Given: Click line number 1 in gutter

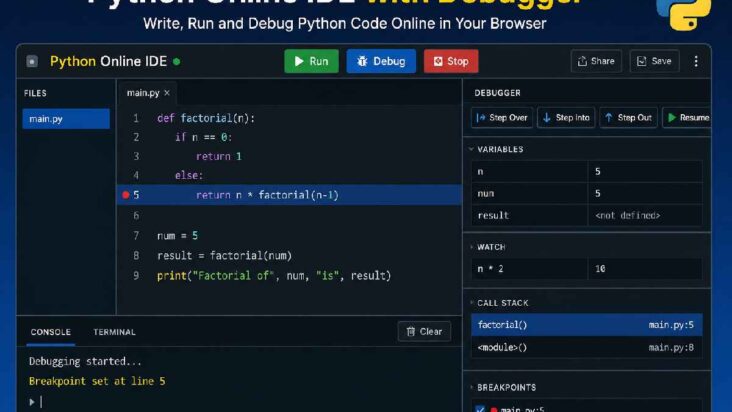Looking at the screenshot, I should click(136, 119).
